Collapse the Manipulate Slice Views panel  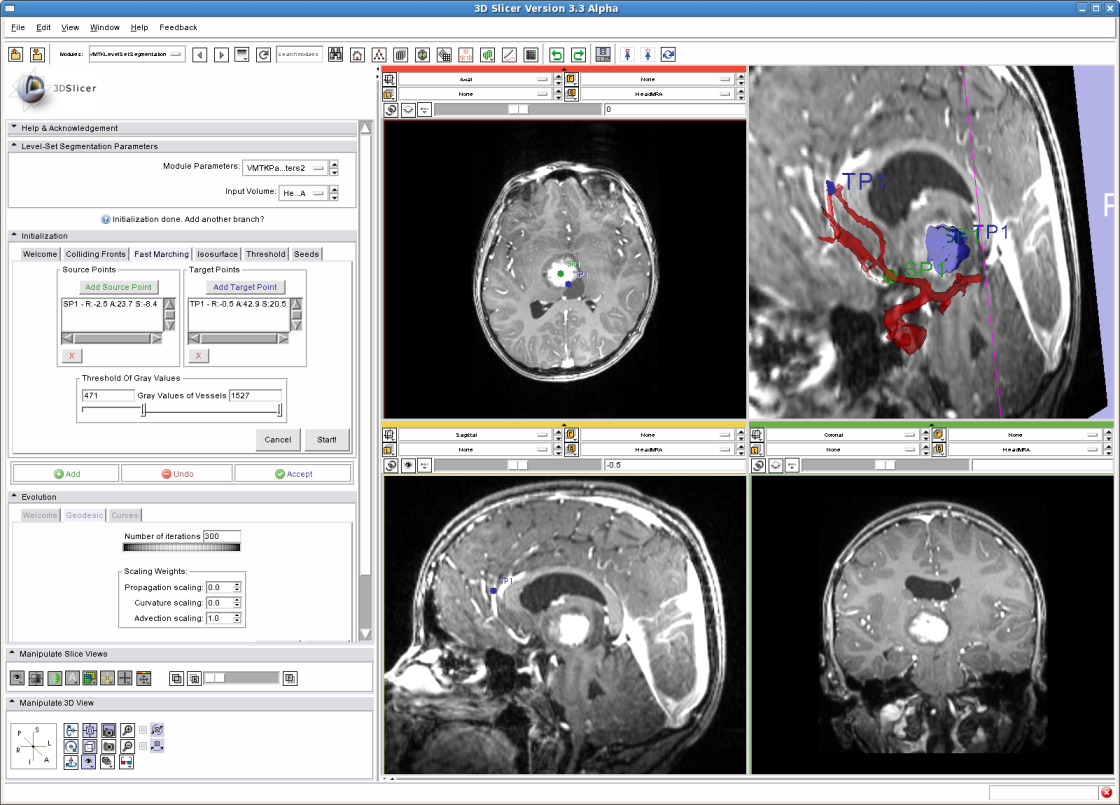pos(189,654)
